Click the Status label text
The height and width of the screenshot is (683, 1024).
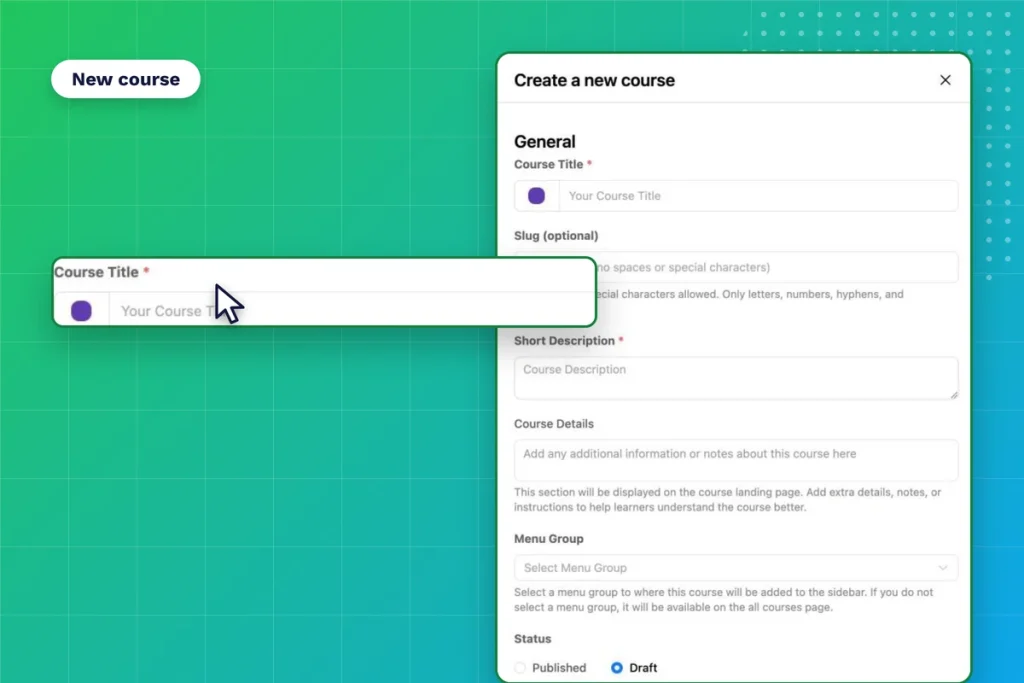(x=532, y=639)
